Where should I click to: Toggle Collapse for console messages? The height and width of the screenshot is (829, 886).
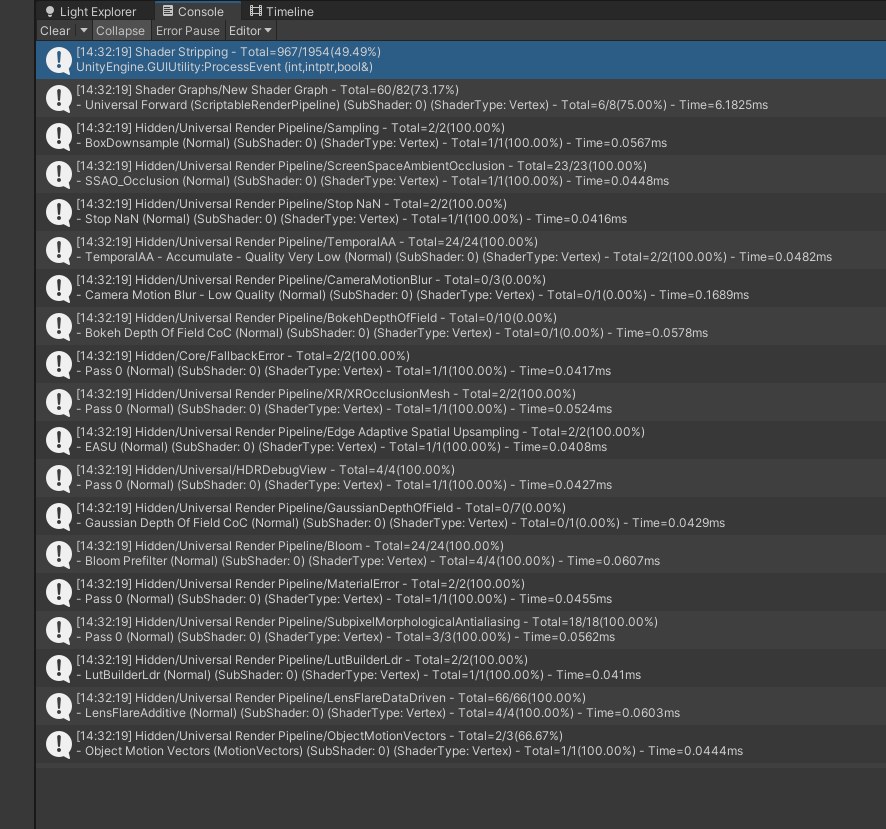coord(120,31)
